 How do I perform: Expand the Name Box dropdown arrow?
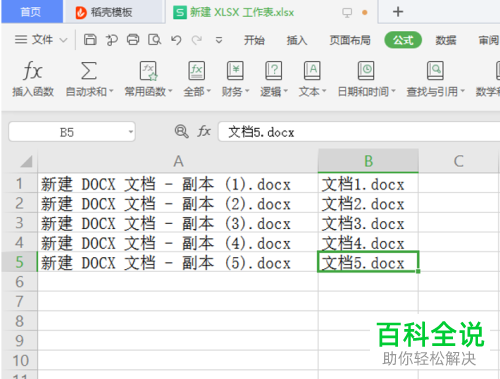coord(131,132)
